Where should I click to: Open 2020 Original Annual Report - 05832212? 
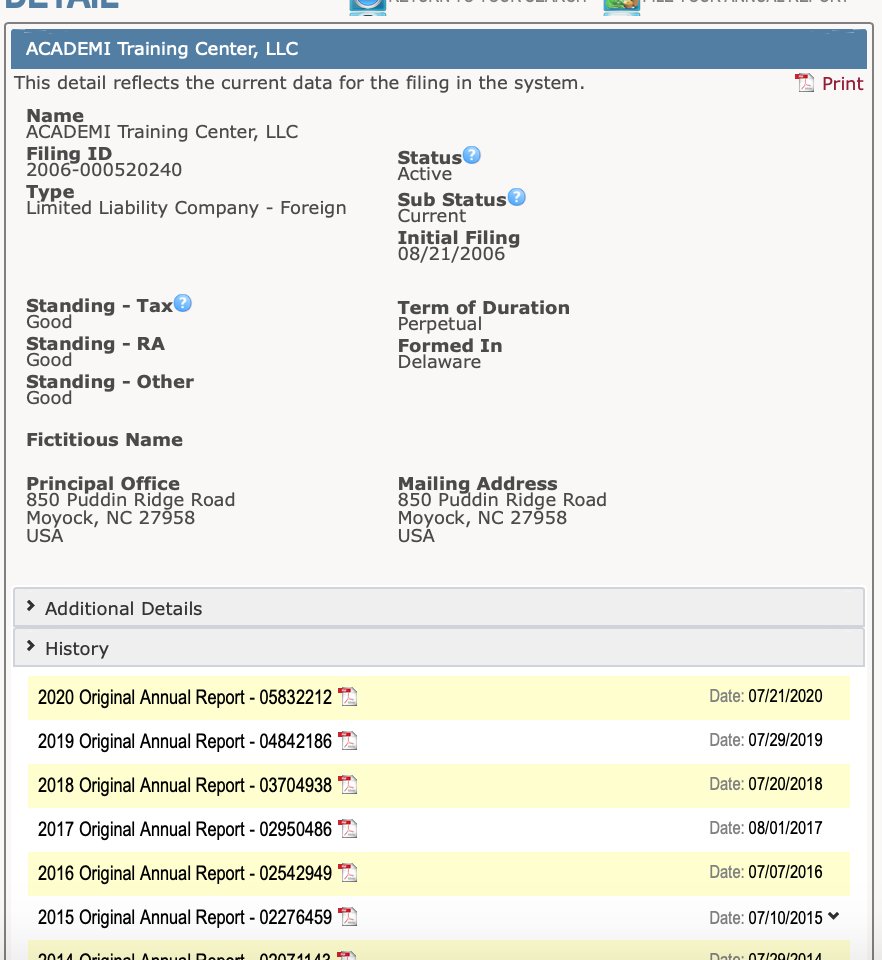click(184, 697)
